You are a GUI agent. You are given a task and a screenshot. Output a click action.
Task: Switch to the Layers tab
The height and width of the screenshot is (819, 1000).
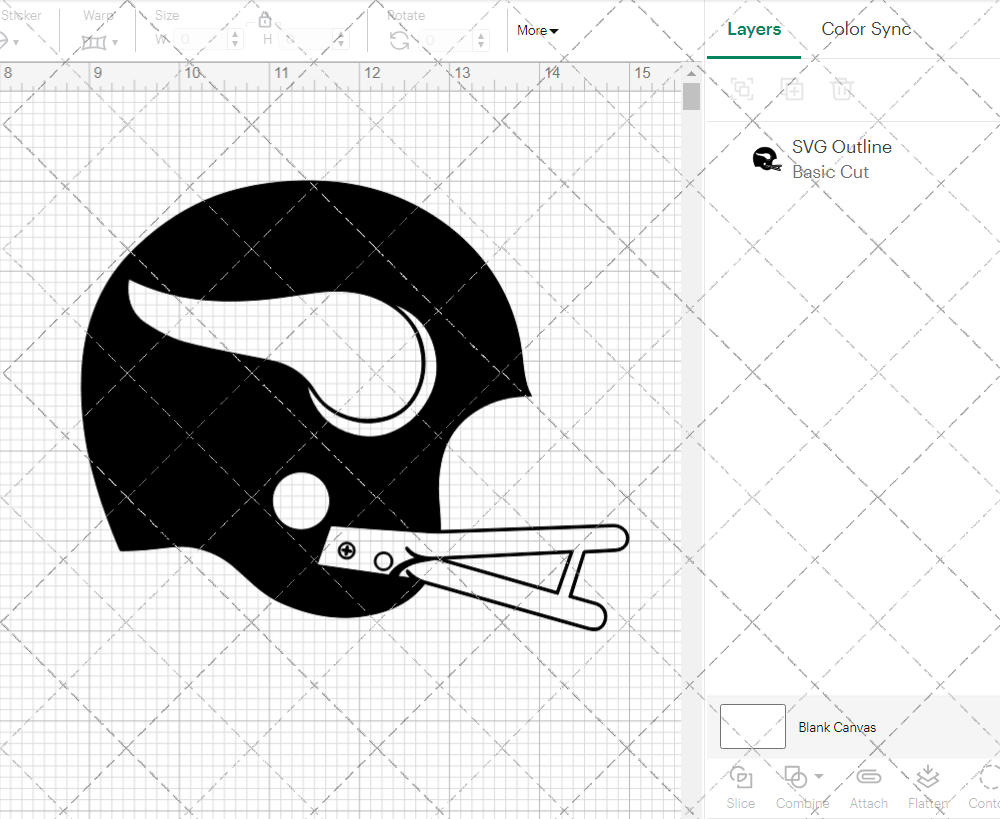754,29
